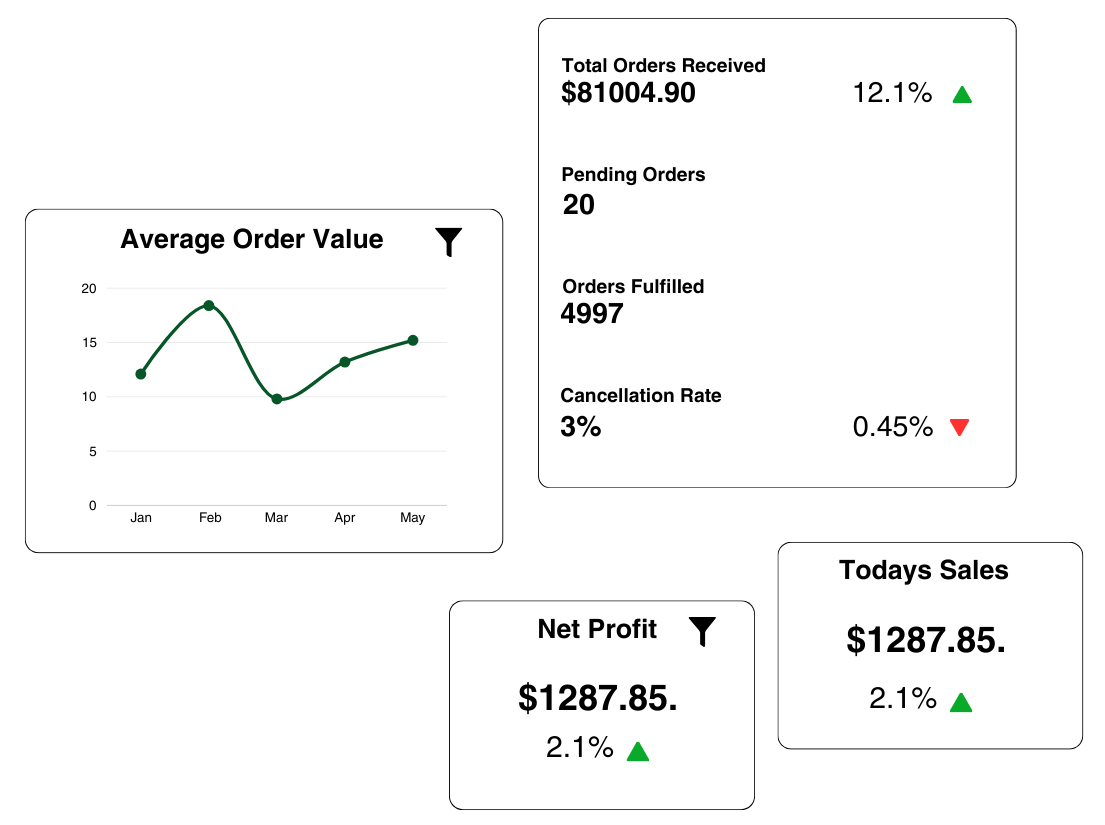
Task: Click the Todays Sales card title
Action: pos(923,570)
